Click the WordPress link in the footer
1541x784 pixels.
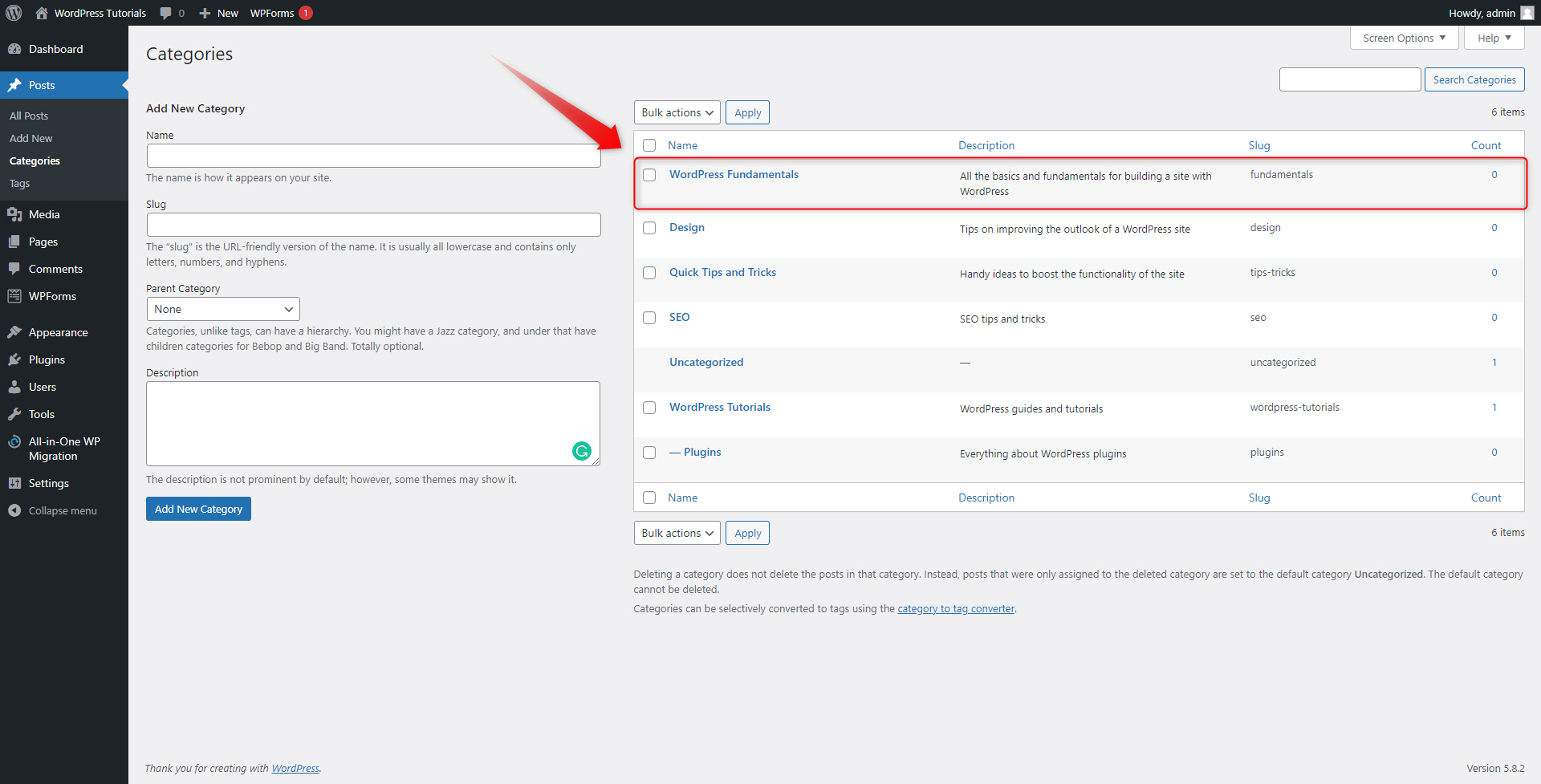click(x=295, y=768)
